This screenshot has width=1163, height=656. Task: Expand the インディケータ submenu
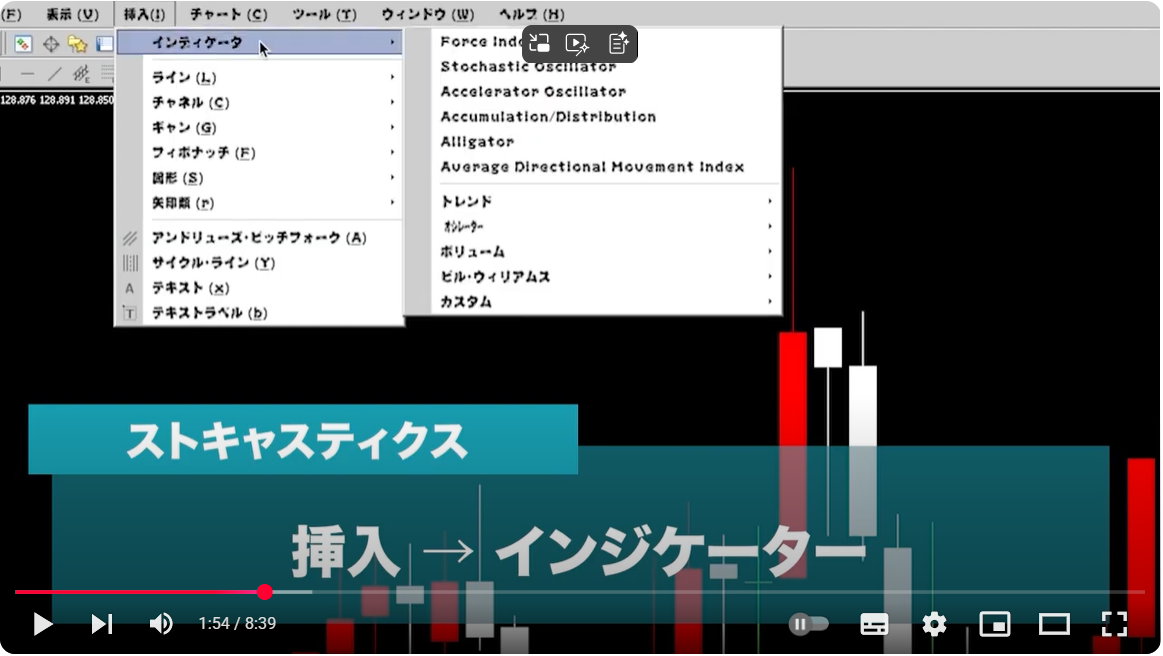click(x=260, y=42)
